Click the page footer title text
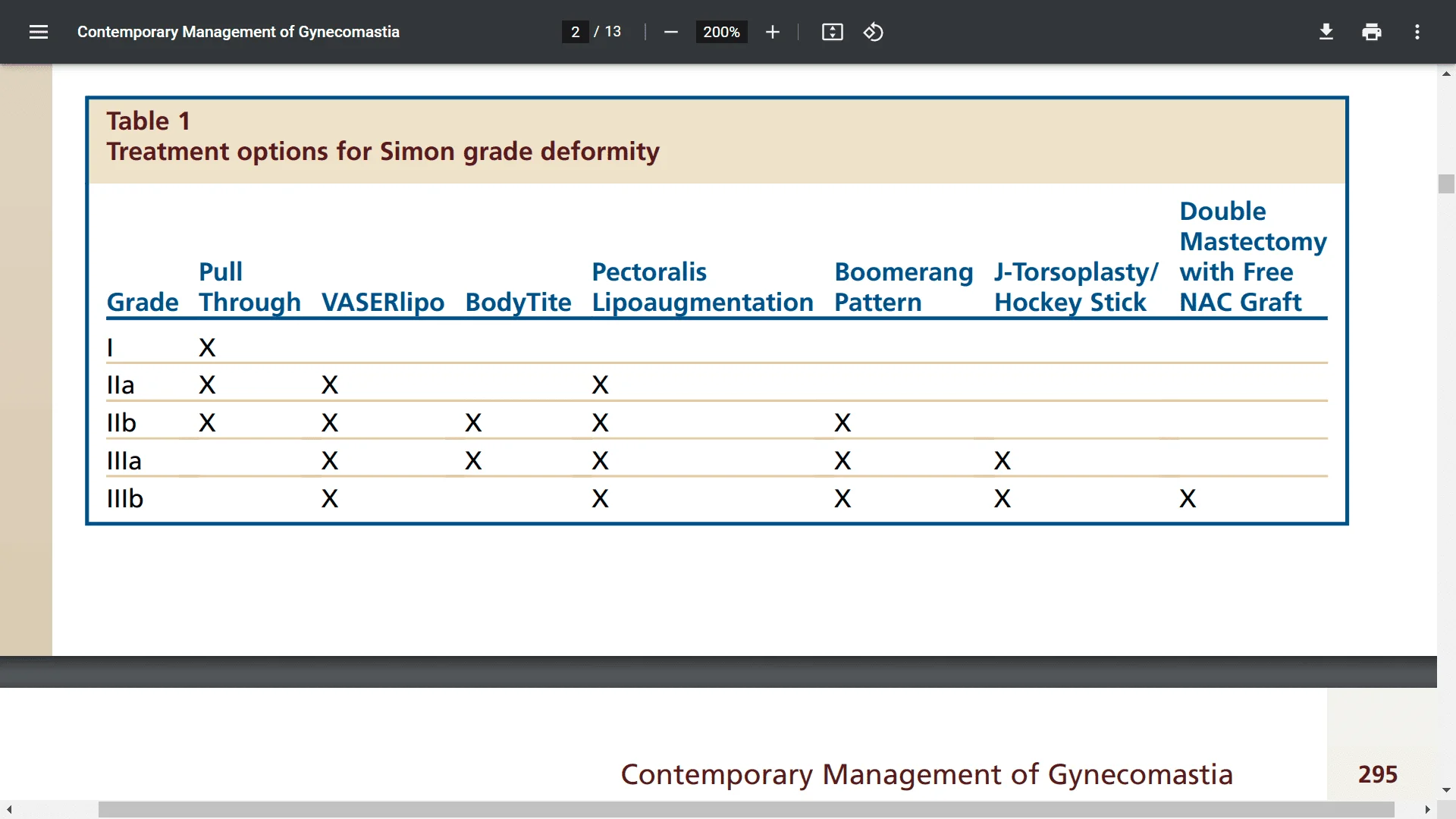1456x819 pixels. pos(927,774)
